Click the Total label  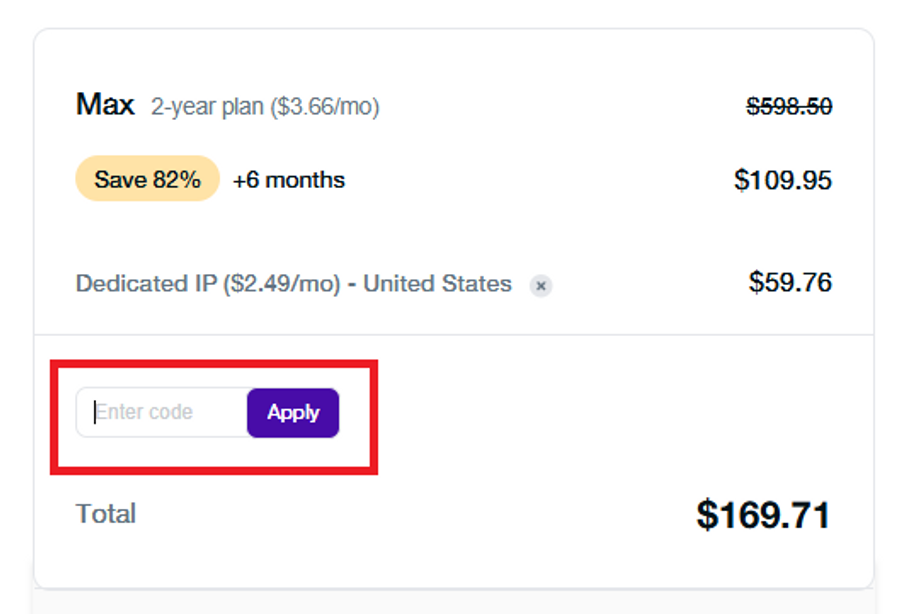[106, 514]
